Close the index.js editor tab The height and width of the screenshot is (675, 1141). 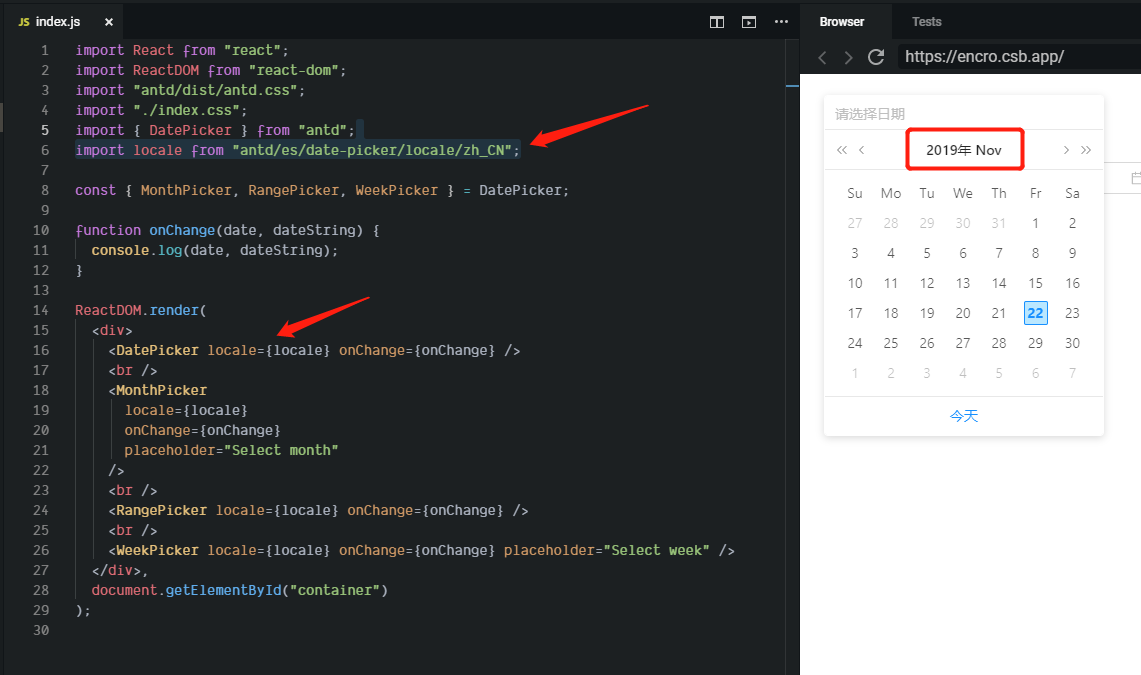coord(108,20)
